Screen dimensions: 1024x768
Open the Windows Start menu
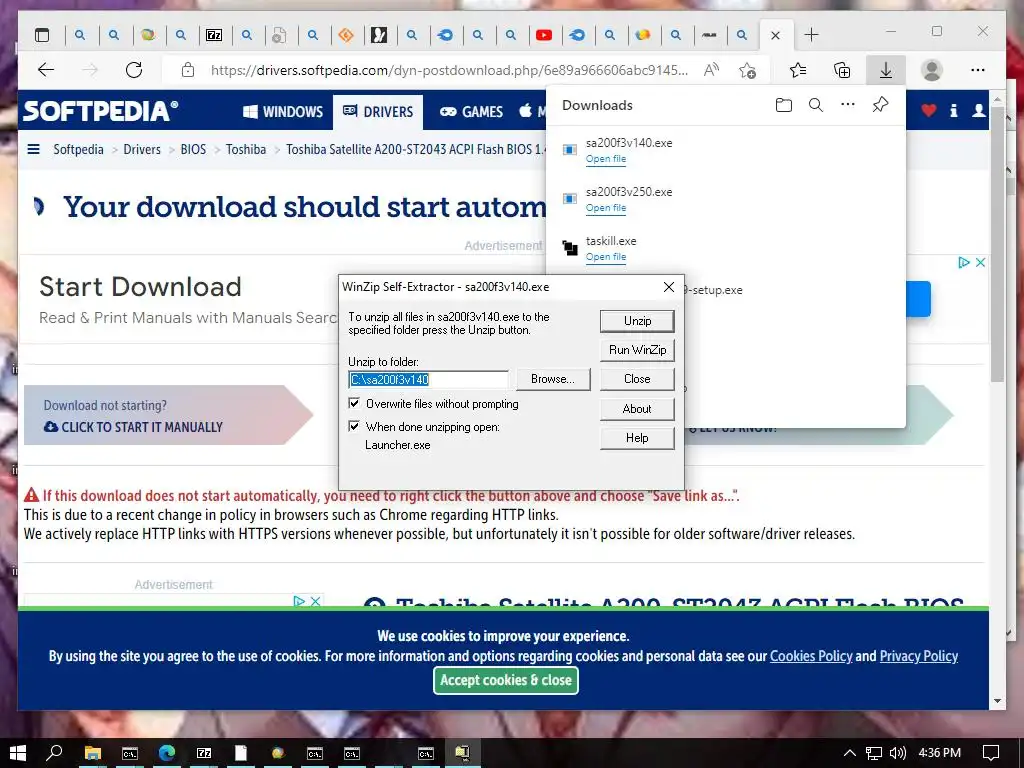point(18,753)
